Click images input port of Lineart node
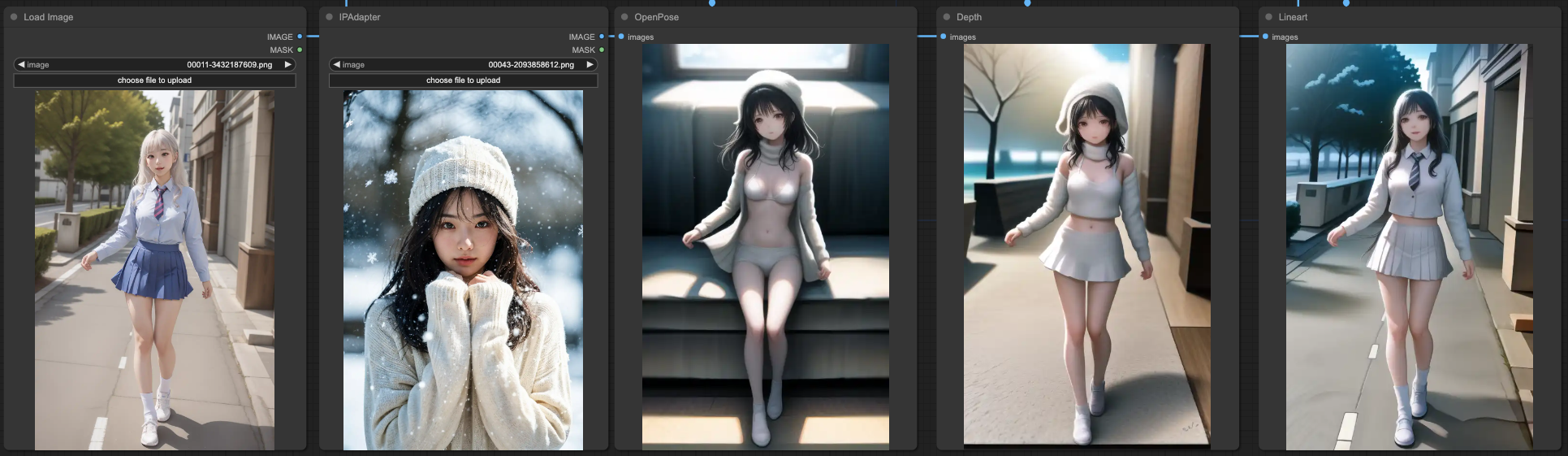Screen dimensions: 1568x456 [x=1265, y=37]
